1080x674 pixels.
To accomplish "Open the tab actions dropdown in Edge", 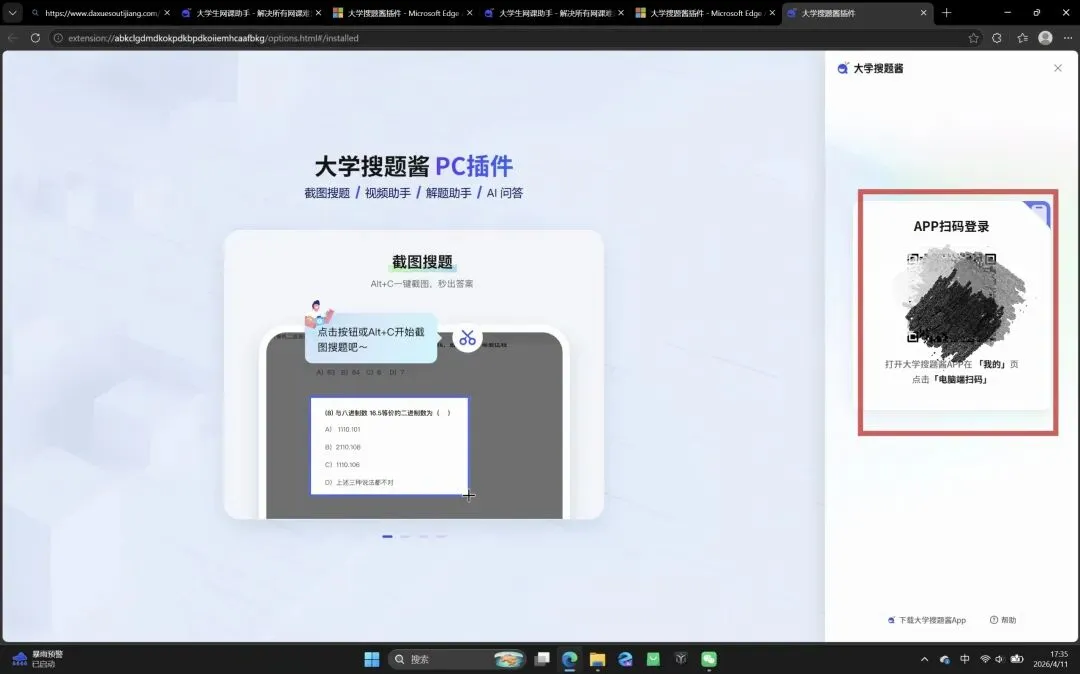I will point(12,13).
